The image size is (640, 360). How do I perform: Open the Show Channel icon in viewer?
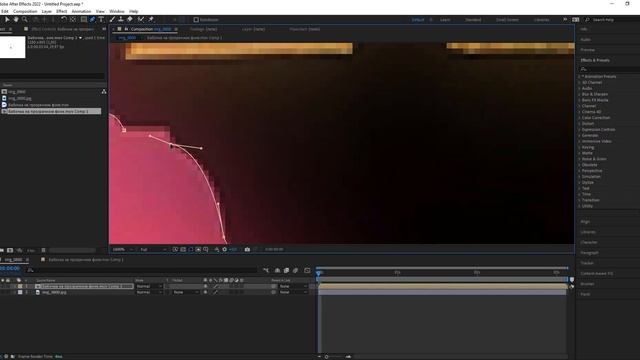pos(217,249)
